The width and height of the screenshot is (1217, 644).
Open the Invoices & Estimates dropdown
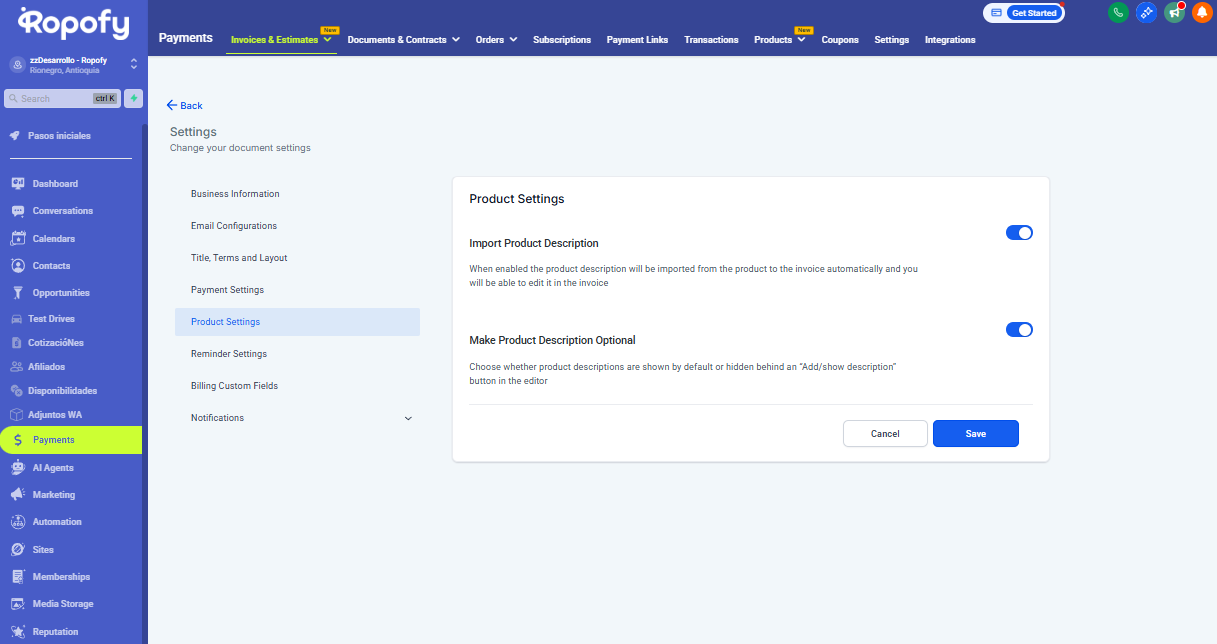point(281,40)
